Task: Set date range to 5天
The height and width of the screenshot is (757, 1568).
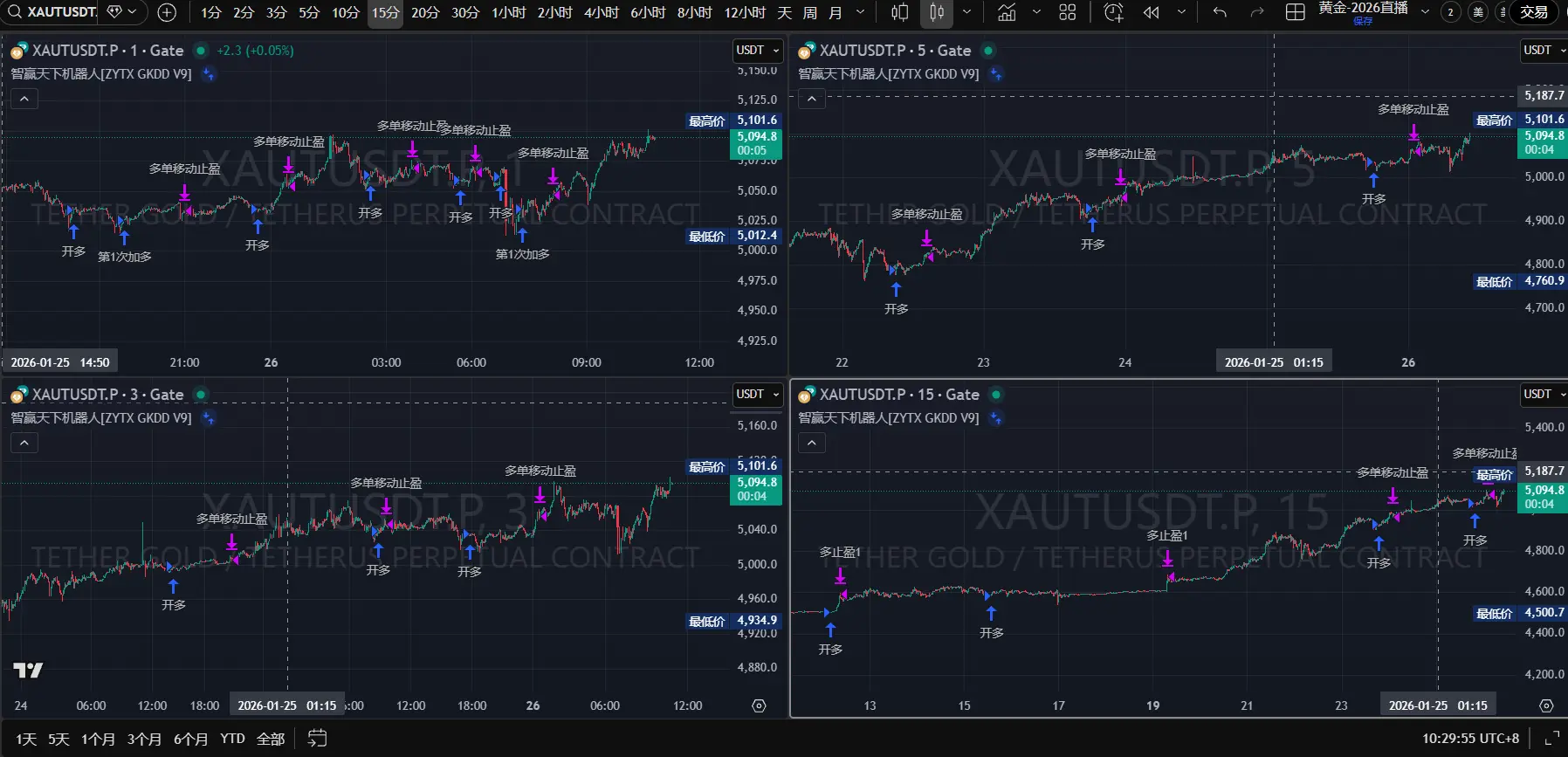Action: tap(58, 739)
